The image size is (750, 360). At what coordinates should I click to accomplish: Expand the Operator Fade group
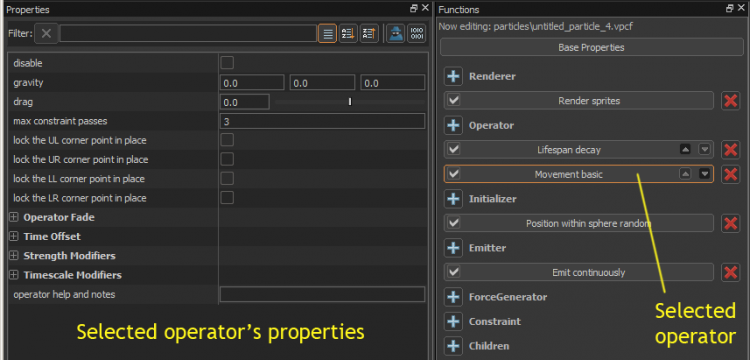(x=14, y=217)
